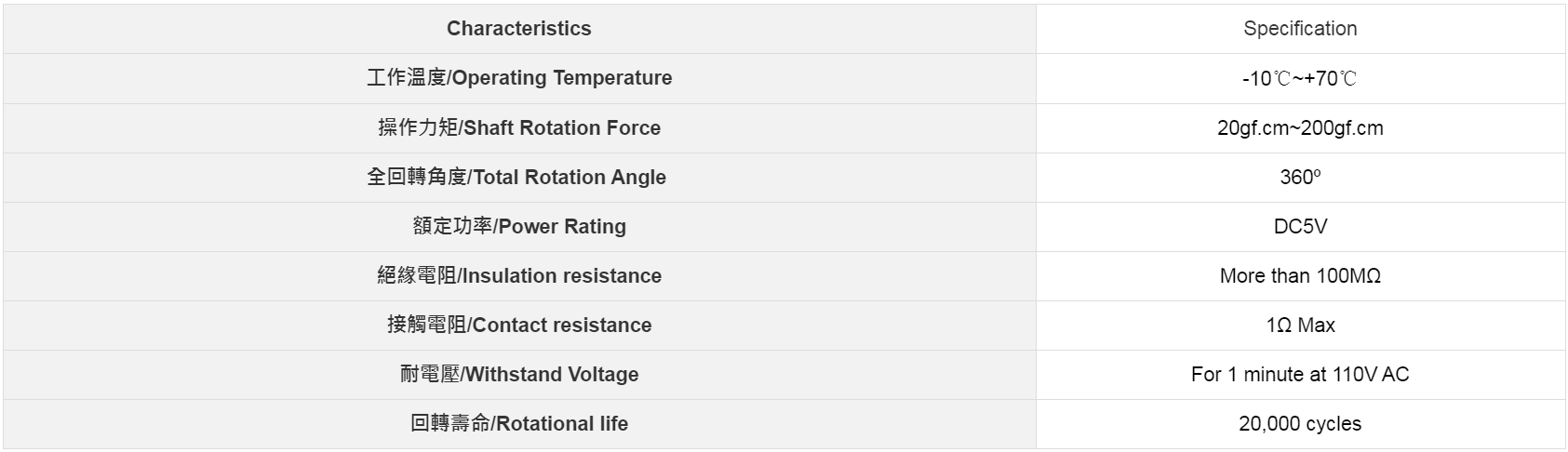
Task: Select the Power Rating row label
Action: point(518,226)
